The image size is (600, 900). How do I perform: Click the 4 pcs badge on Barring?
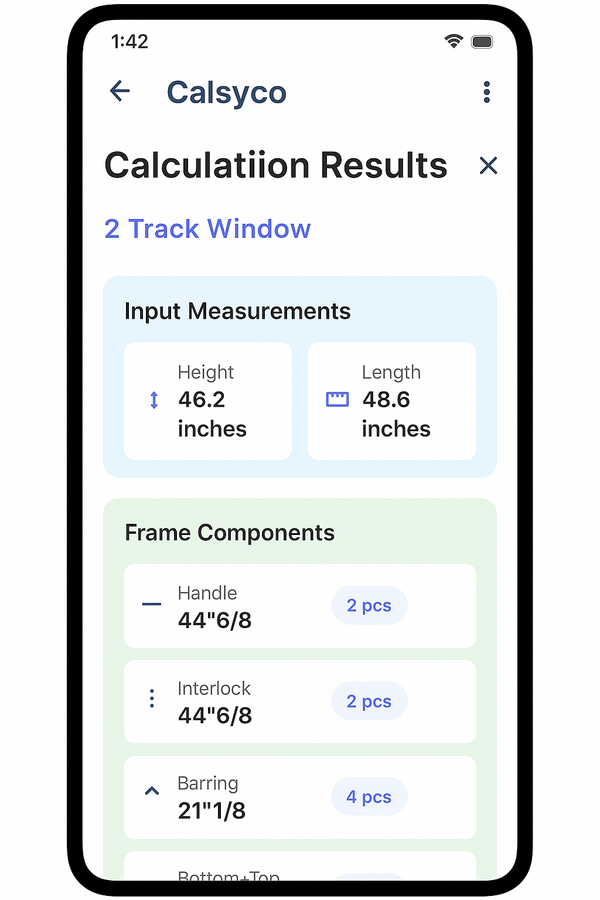click(369, 797)
